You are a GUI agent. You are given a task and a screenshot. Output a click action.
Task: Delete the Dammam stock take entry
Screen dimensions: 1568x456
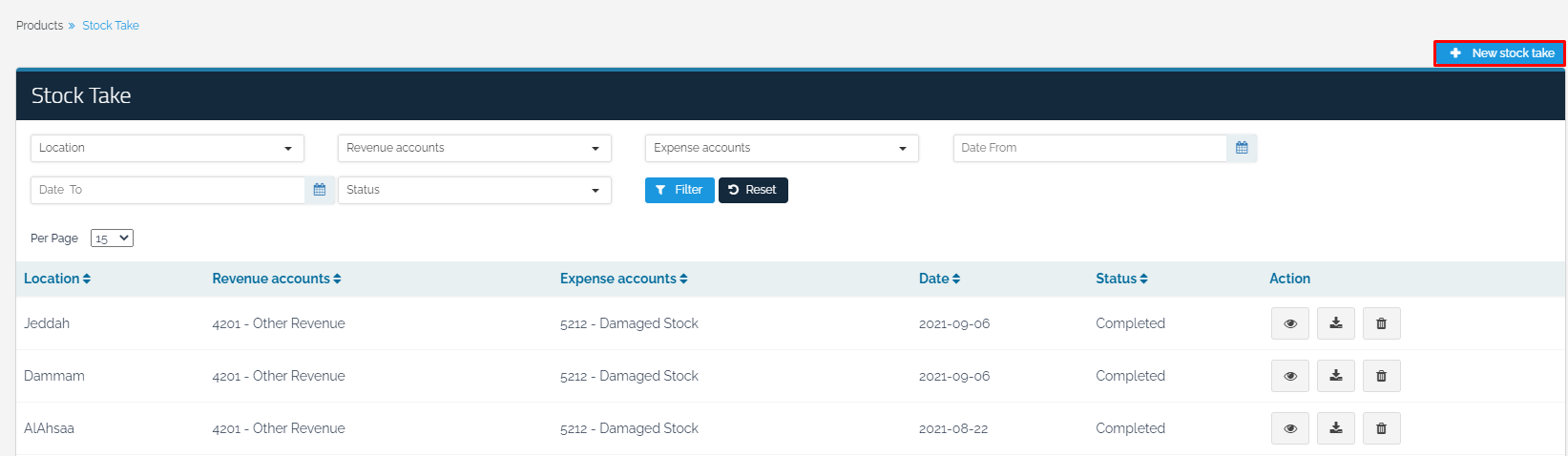pyautogui.click(x=1381, y=376)
